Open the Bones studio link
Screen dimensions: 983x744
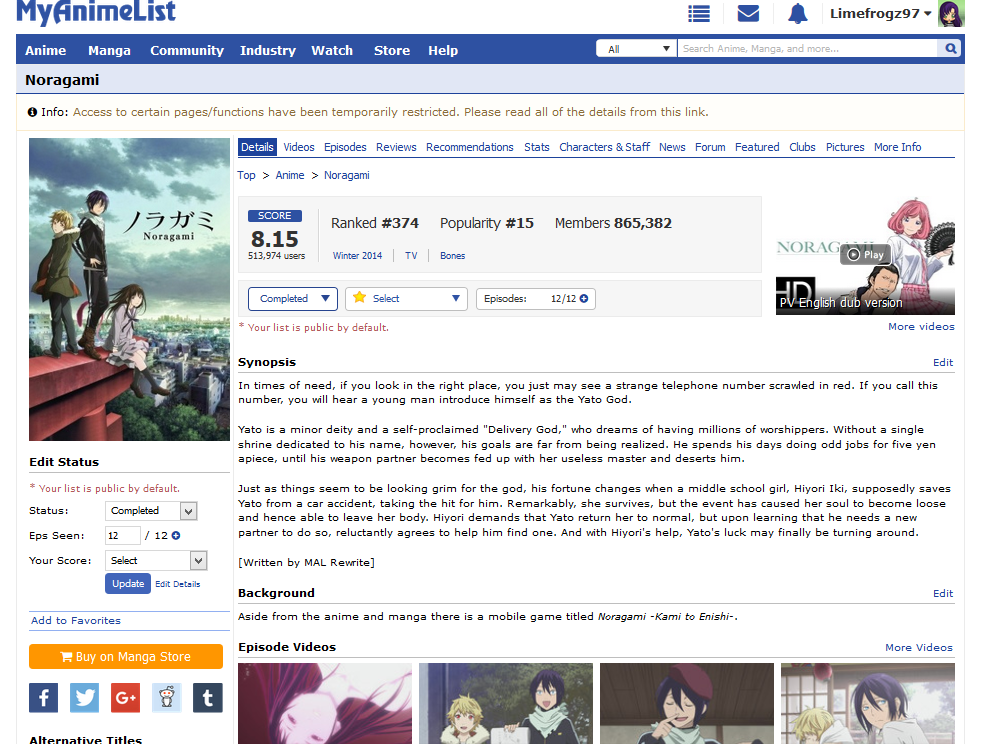[453, 256]
